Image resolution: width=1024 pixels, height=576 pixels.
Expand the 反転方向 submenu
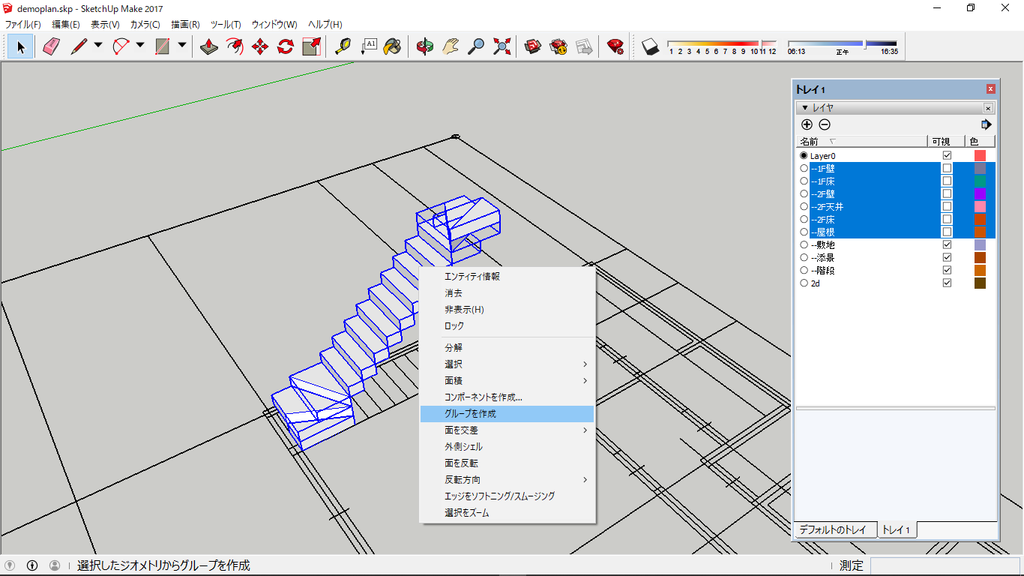(507, 479)
